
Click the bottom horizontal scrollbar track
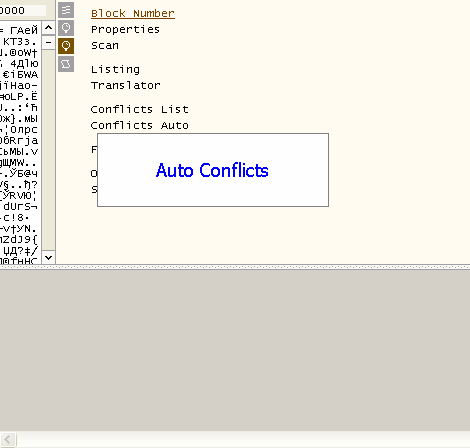click(x=243, y=440)
